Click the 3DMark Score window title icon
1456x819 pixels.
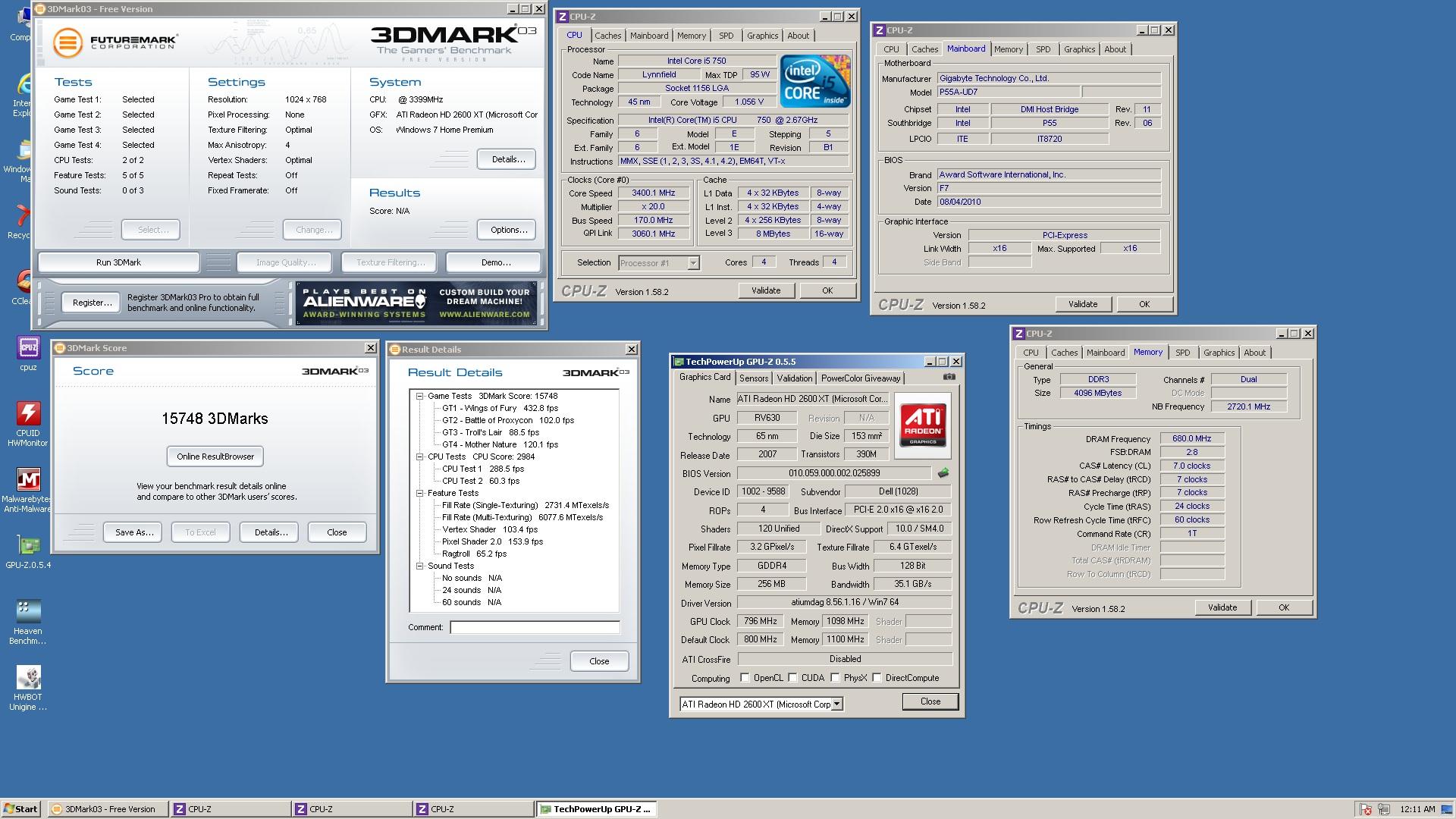pos(59,348)
